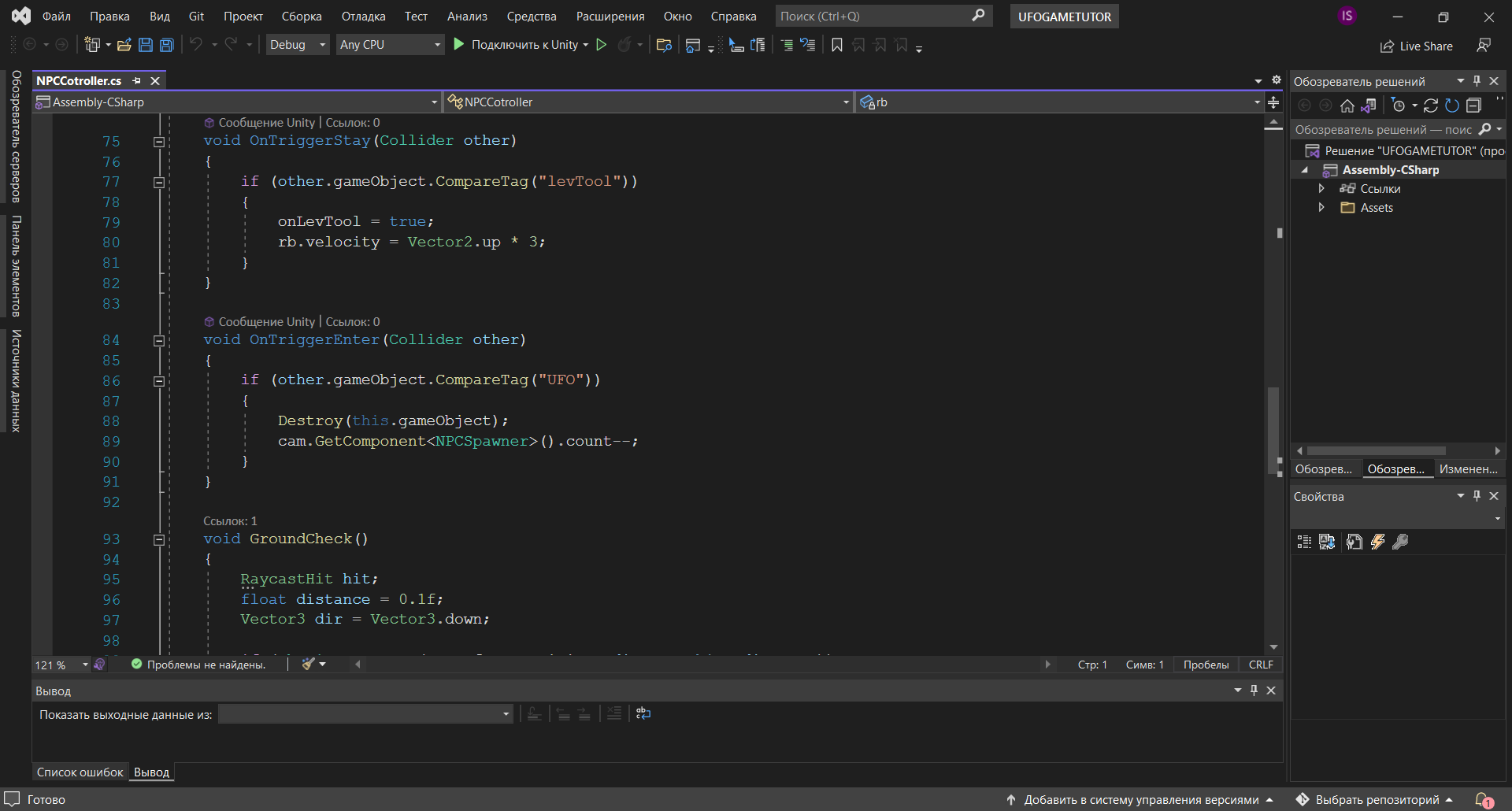Click the New Project icon
This screenshot has width=1512, height=811.
(92, 45)
